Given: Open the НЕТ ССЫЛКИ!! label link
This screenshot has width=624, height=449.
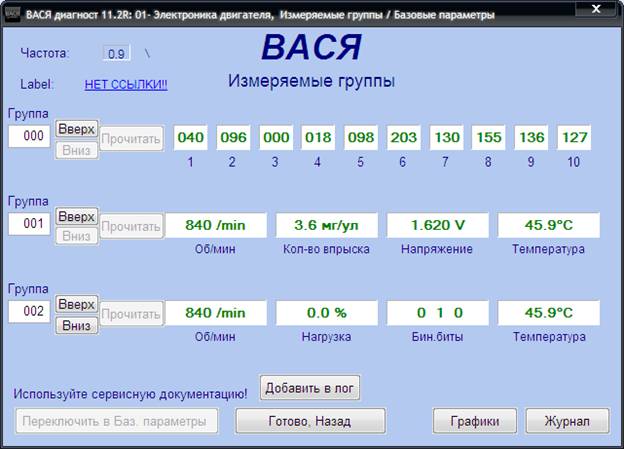Looking at the screenshot, I should [126, 84].
